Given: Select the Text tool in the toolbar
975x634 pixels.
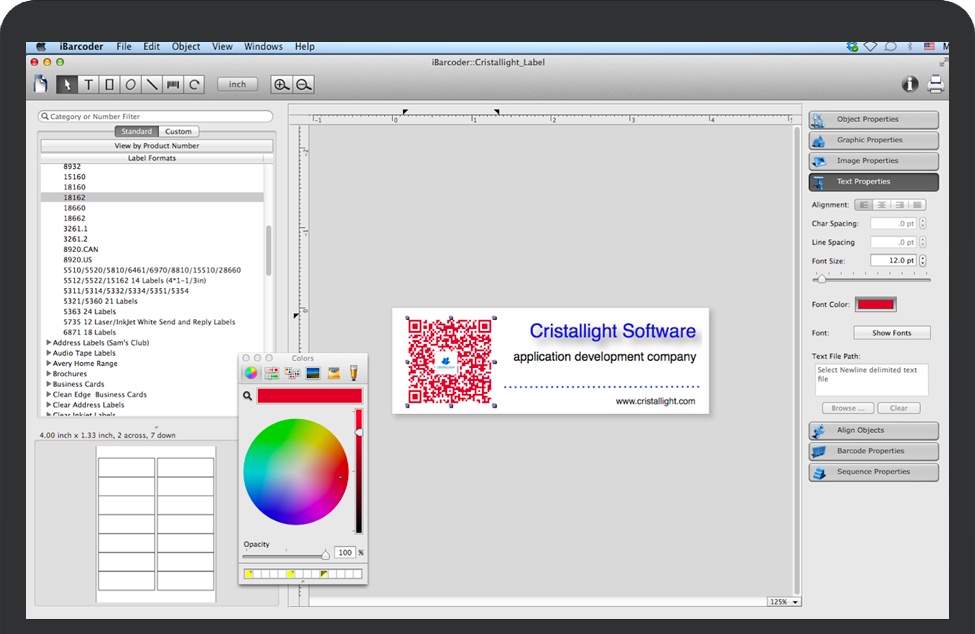Looking at the screenshot, I should [88, 85].
